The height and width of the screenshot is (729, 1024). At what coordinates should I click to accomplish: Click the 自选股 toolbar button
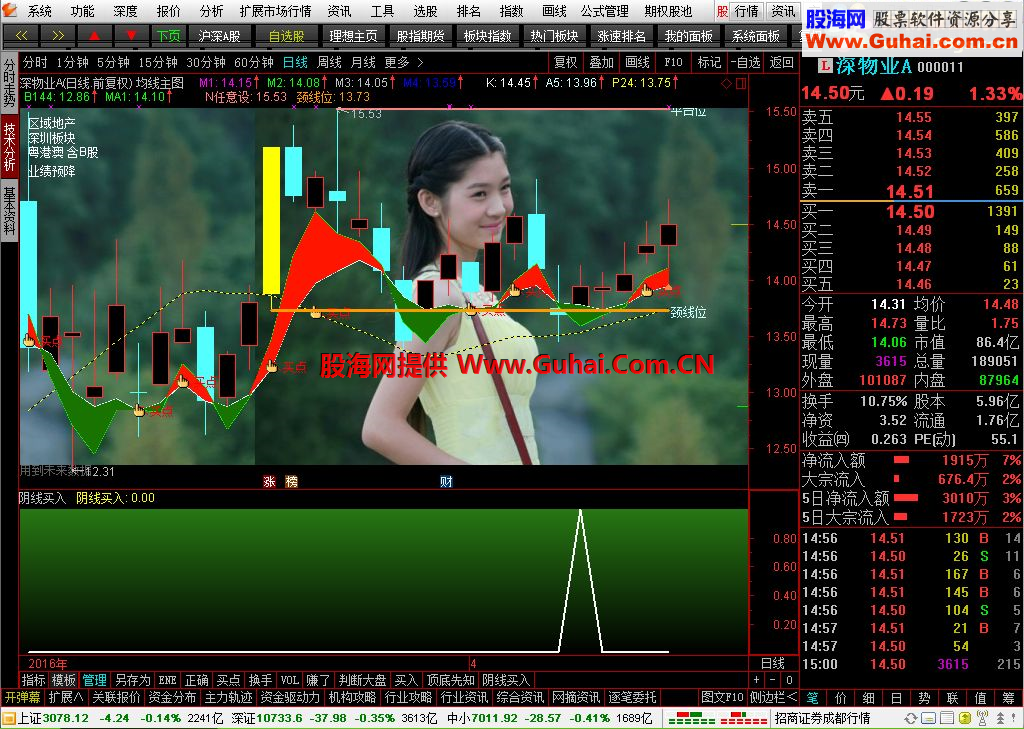point(287,35)
